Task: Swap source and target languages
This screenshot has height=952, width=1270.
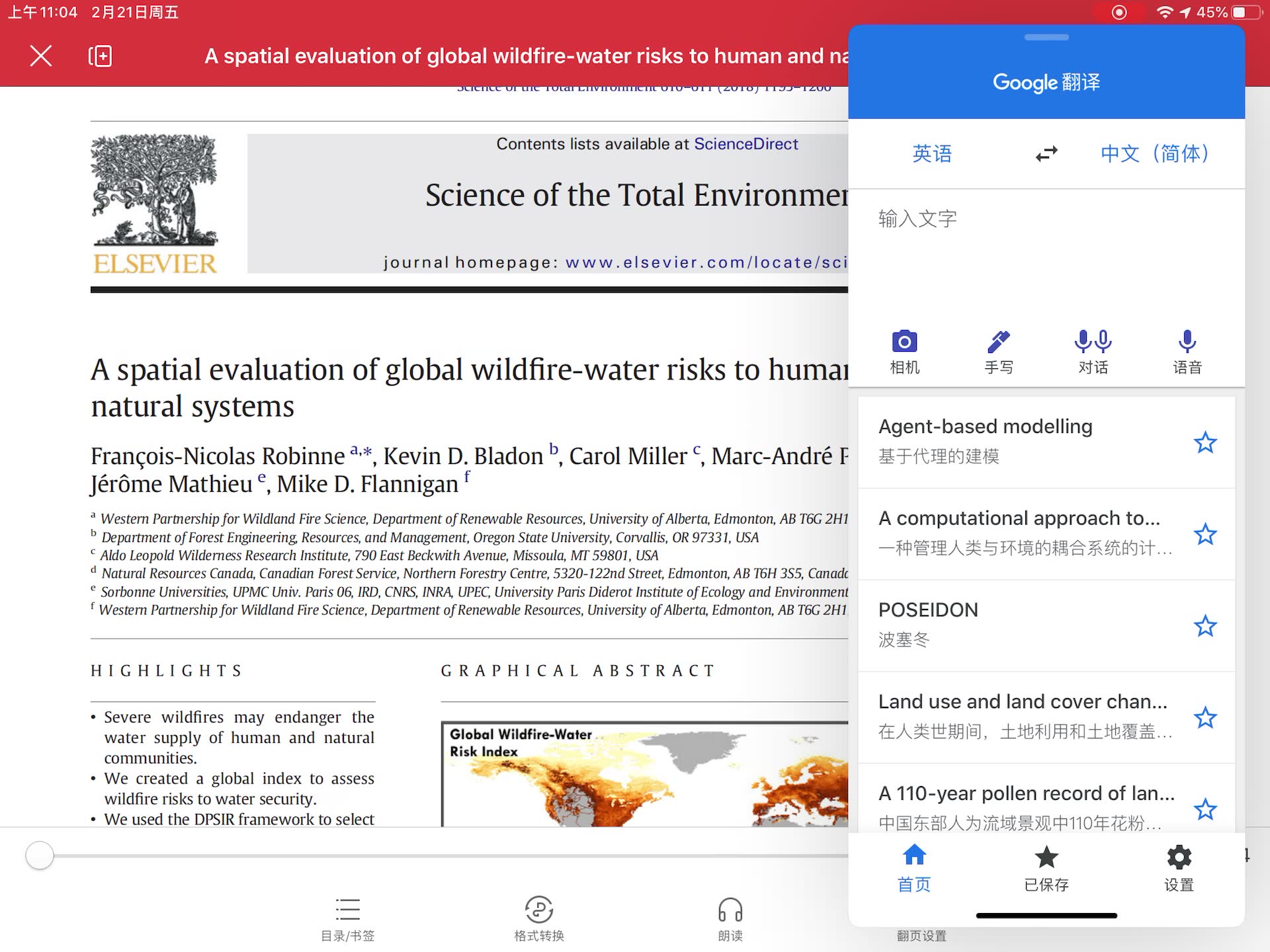Action: tap(1046, 154)
